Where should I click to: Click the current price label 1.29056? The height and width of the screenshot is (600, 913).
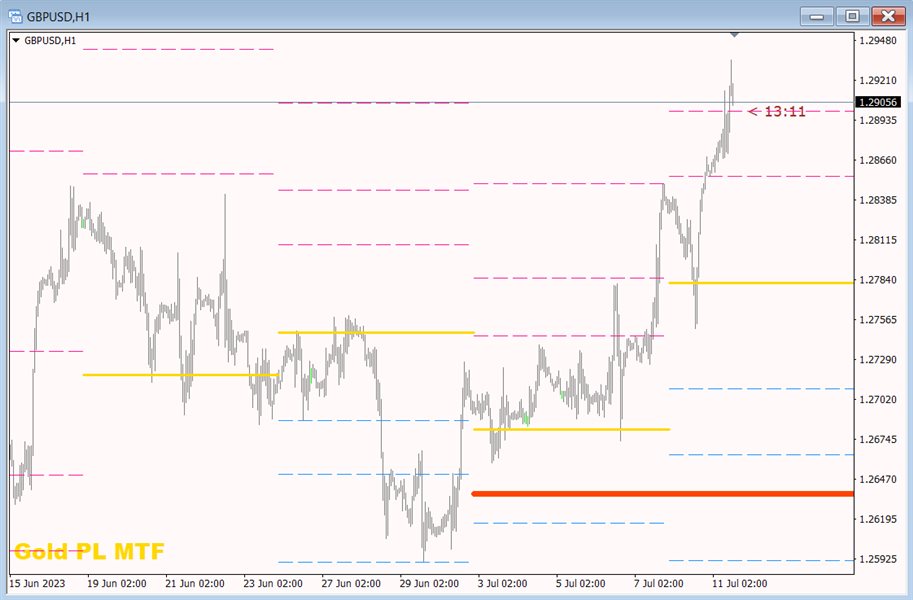pos(879,102)
